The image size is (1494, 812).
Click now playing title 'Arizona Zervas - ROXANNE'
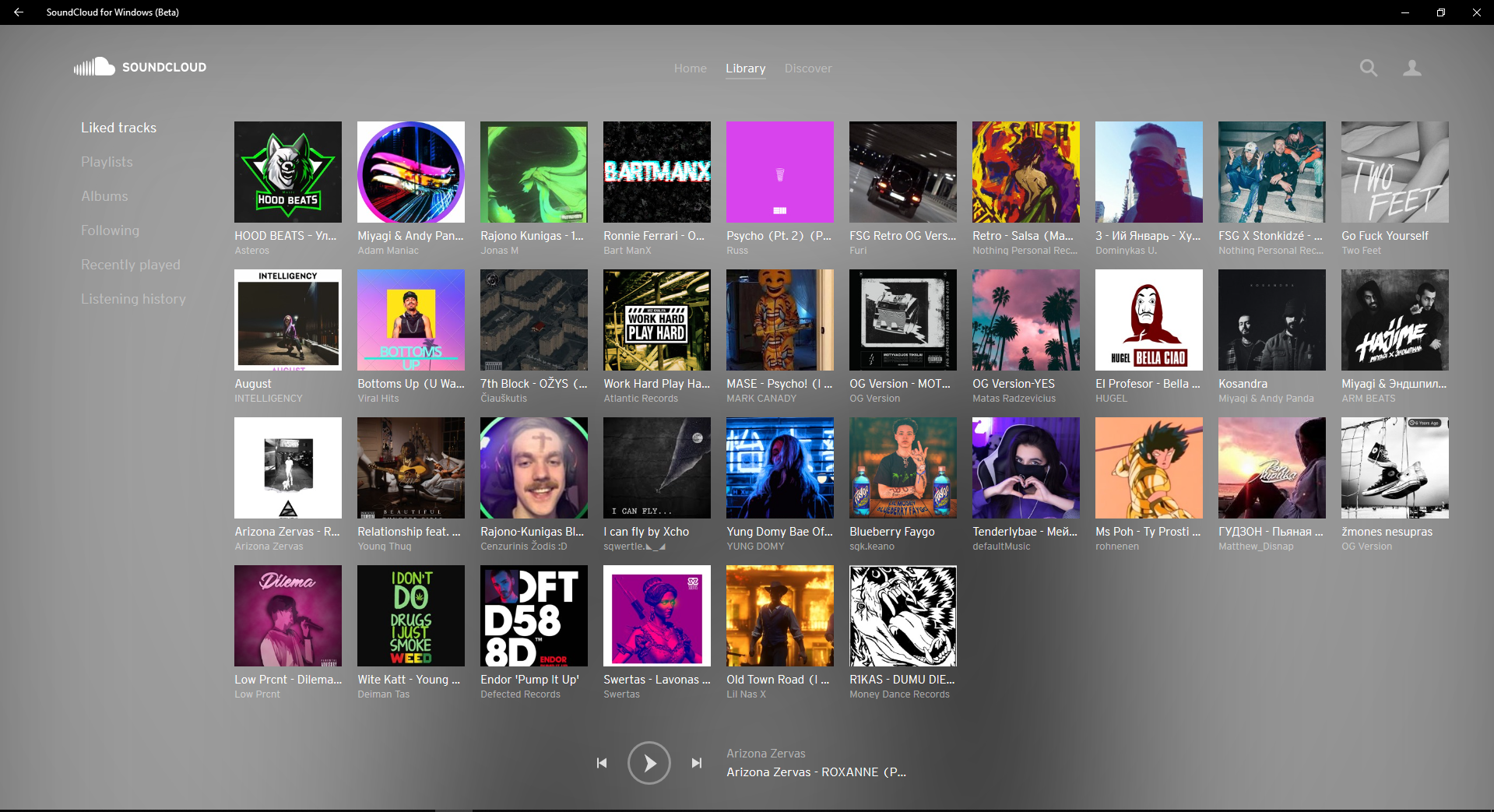coord(817,772)
